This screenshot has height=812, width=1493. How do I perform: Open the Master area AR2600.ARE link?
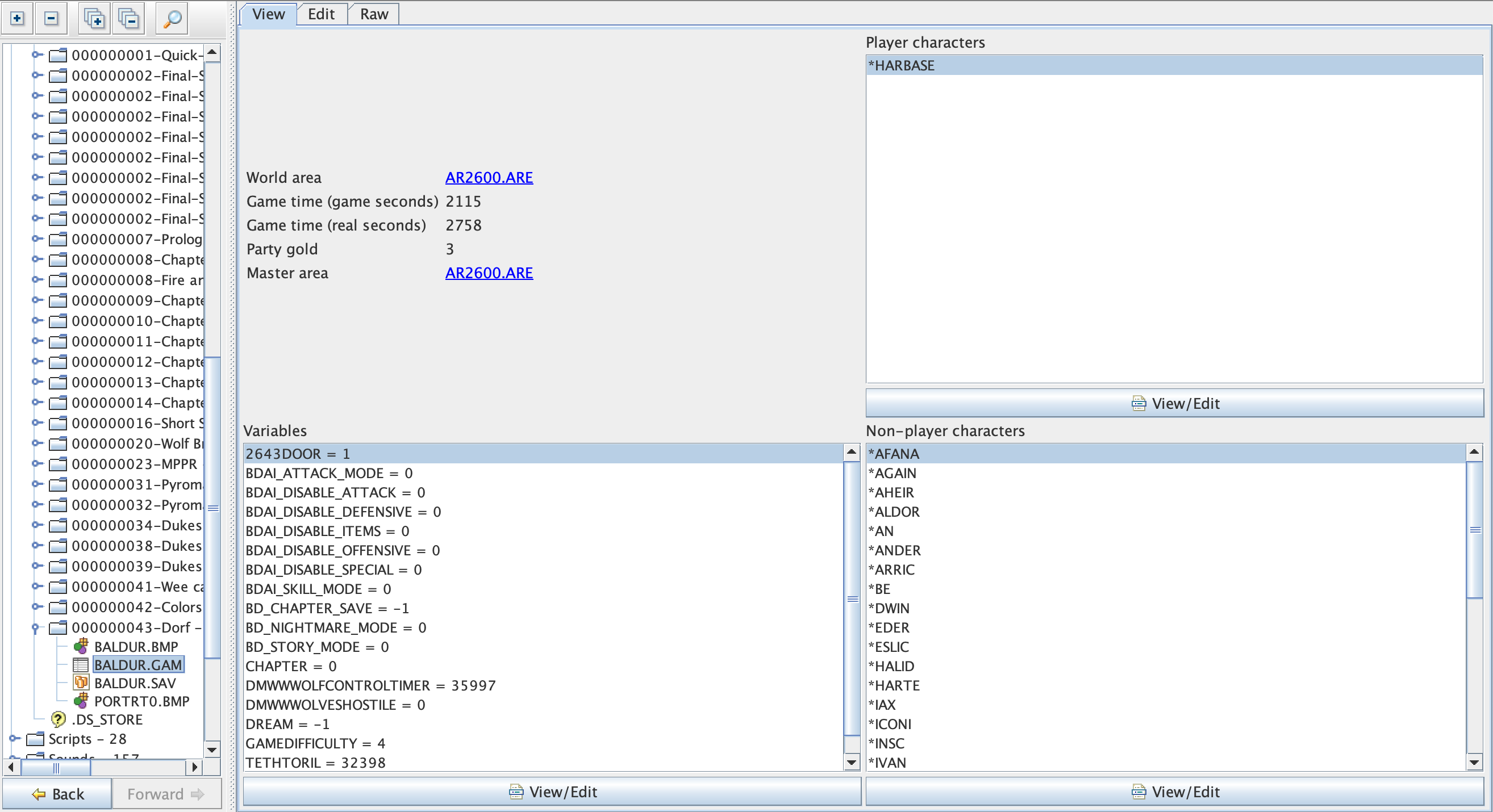(489, 273)
